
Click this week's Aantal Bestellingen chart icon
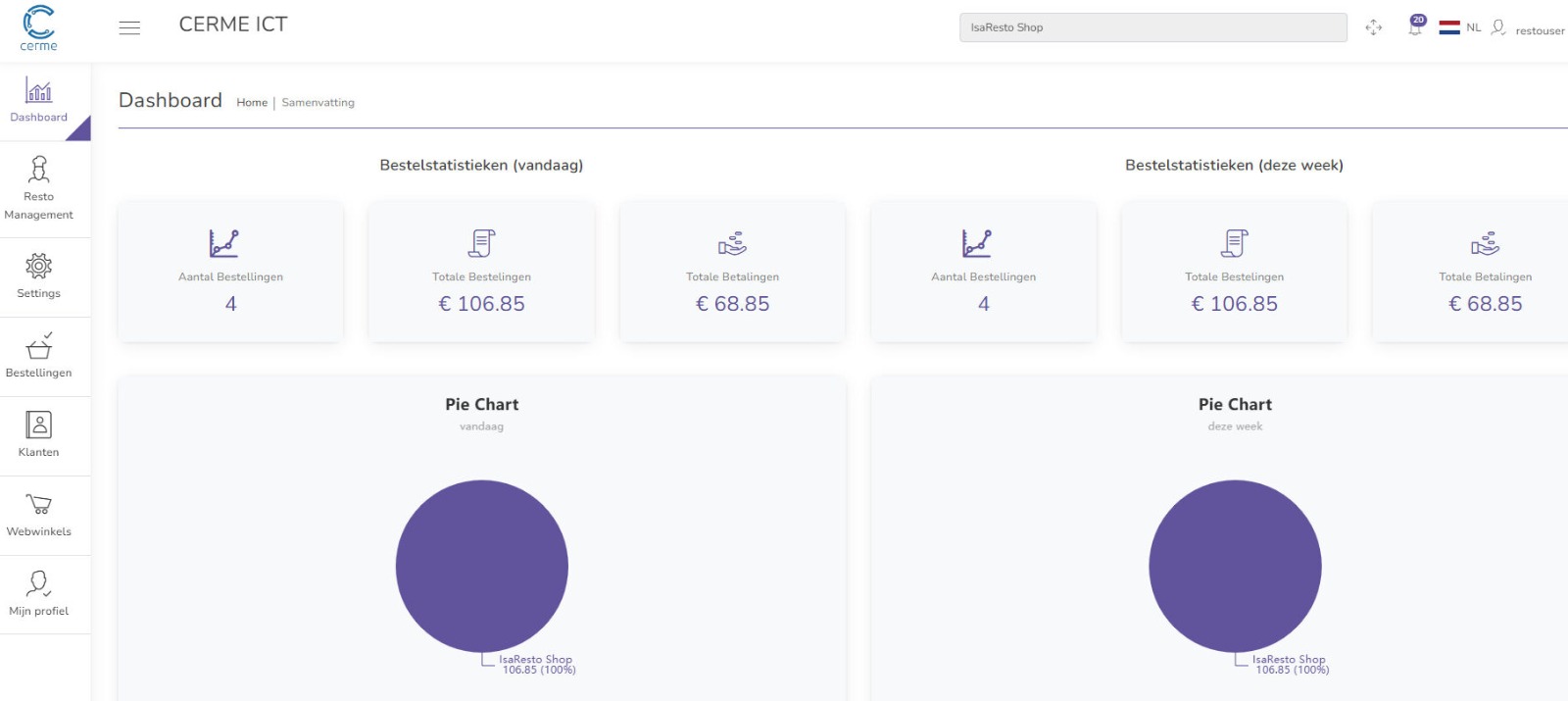click(976, 243)
